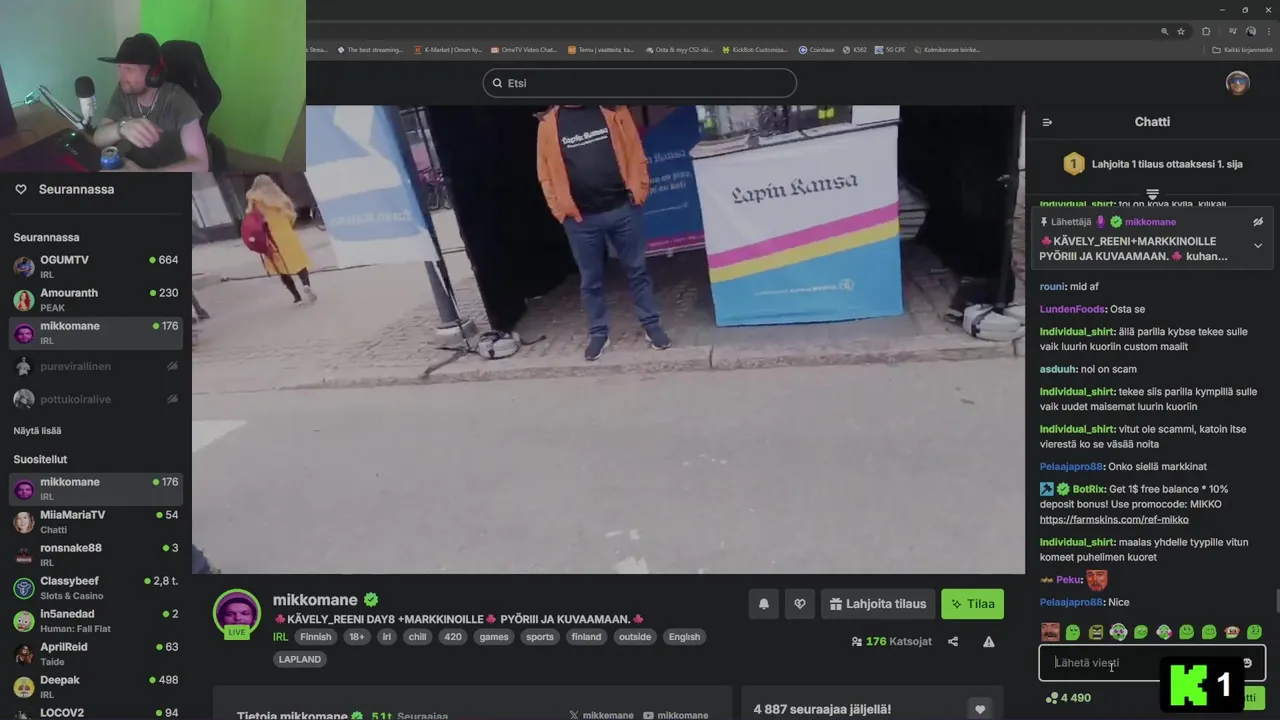Select the games tag
Viewport: 1280px width, 720px height.
[x=494, y=637]
